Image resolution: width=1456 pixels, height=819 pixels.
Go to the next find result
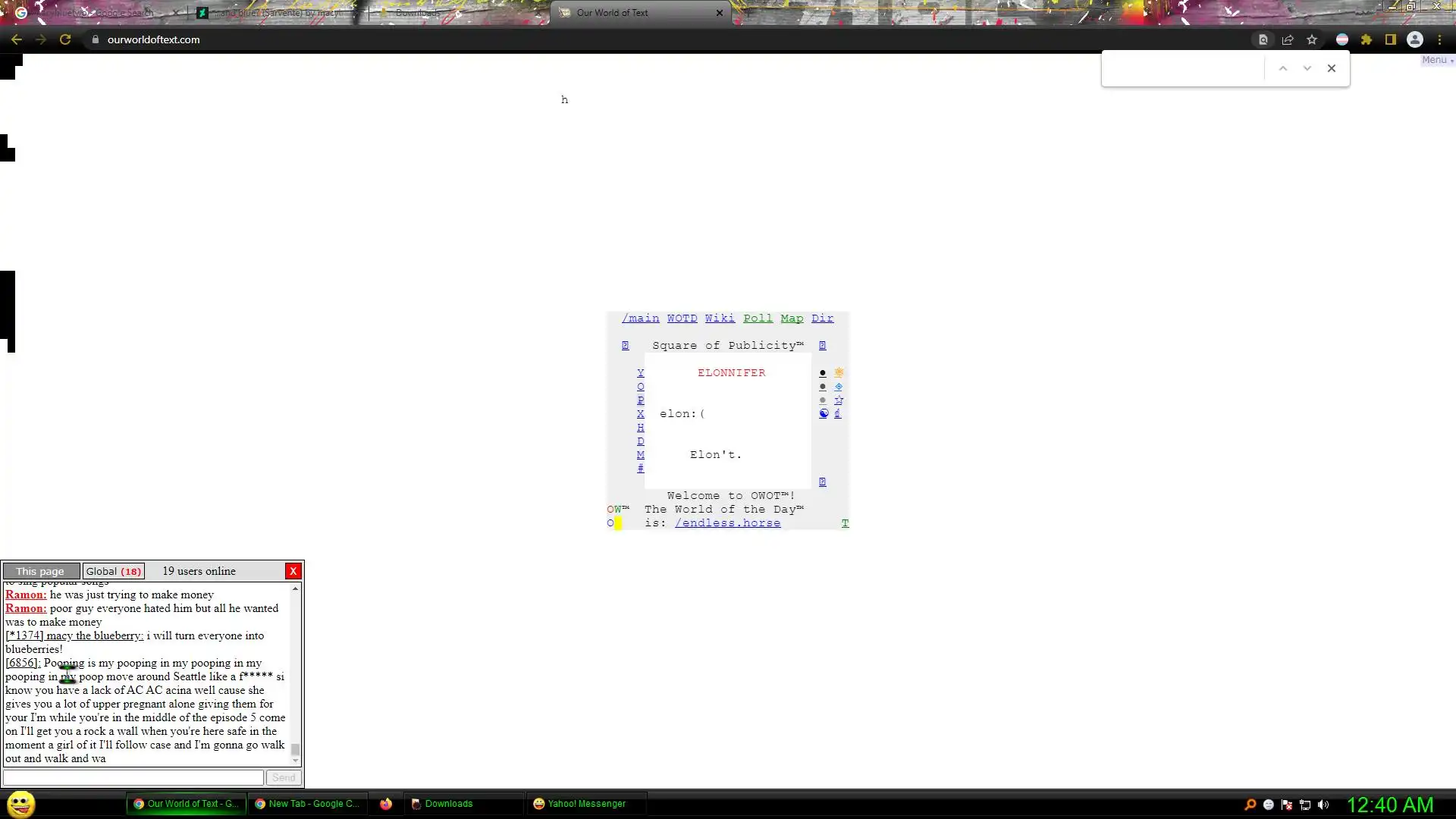tap(1307, 68)
